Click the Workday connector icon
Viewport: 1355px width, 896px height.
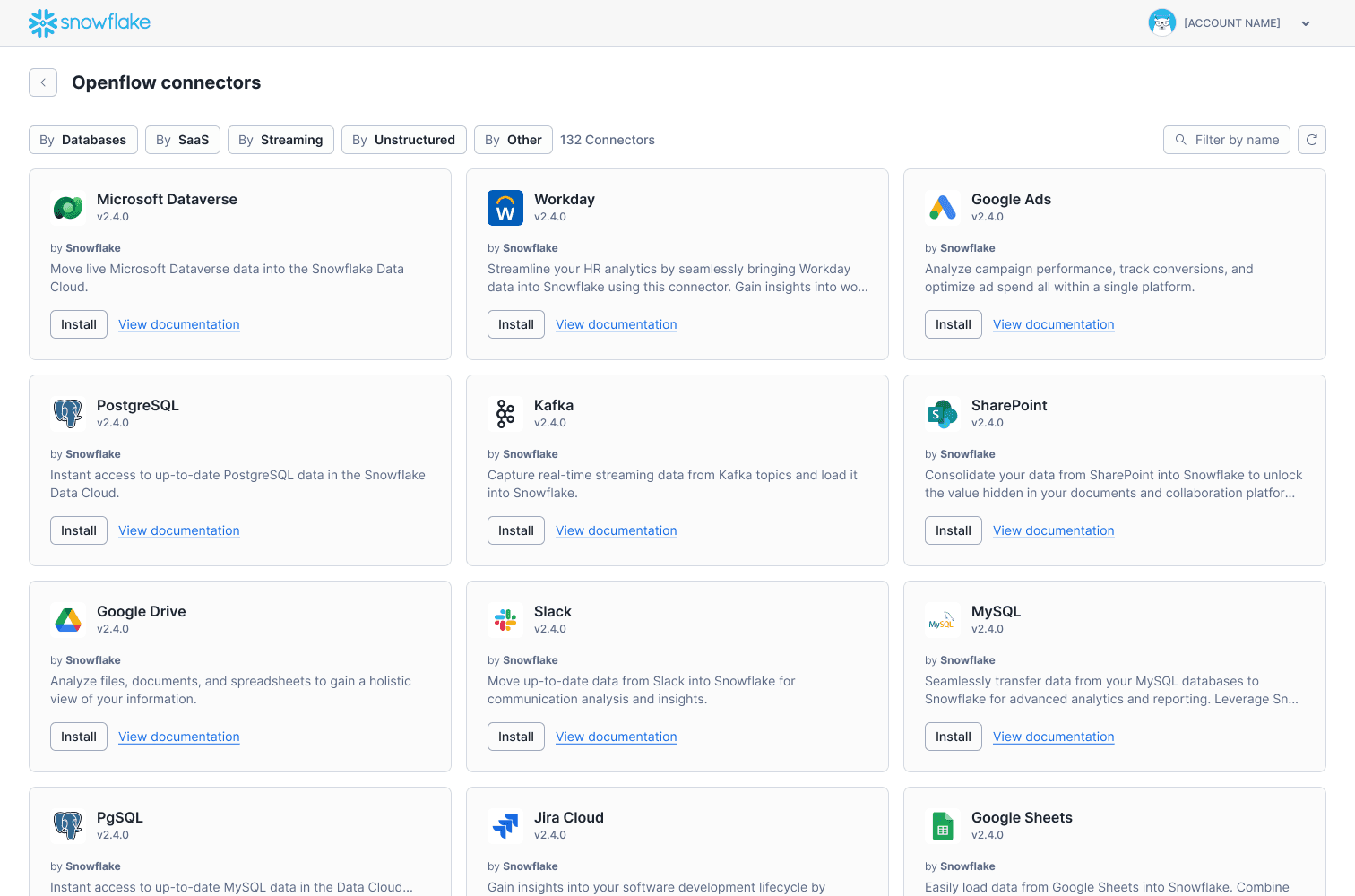(x=505, y=208)
